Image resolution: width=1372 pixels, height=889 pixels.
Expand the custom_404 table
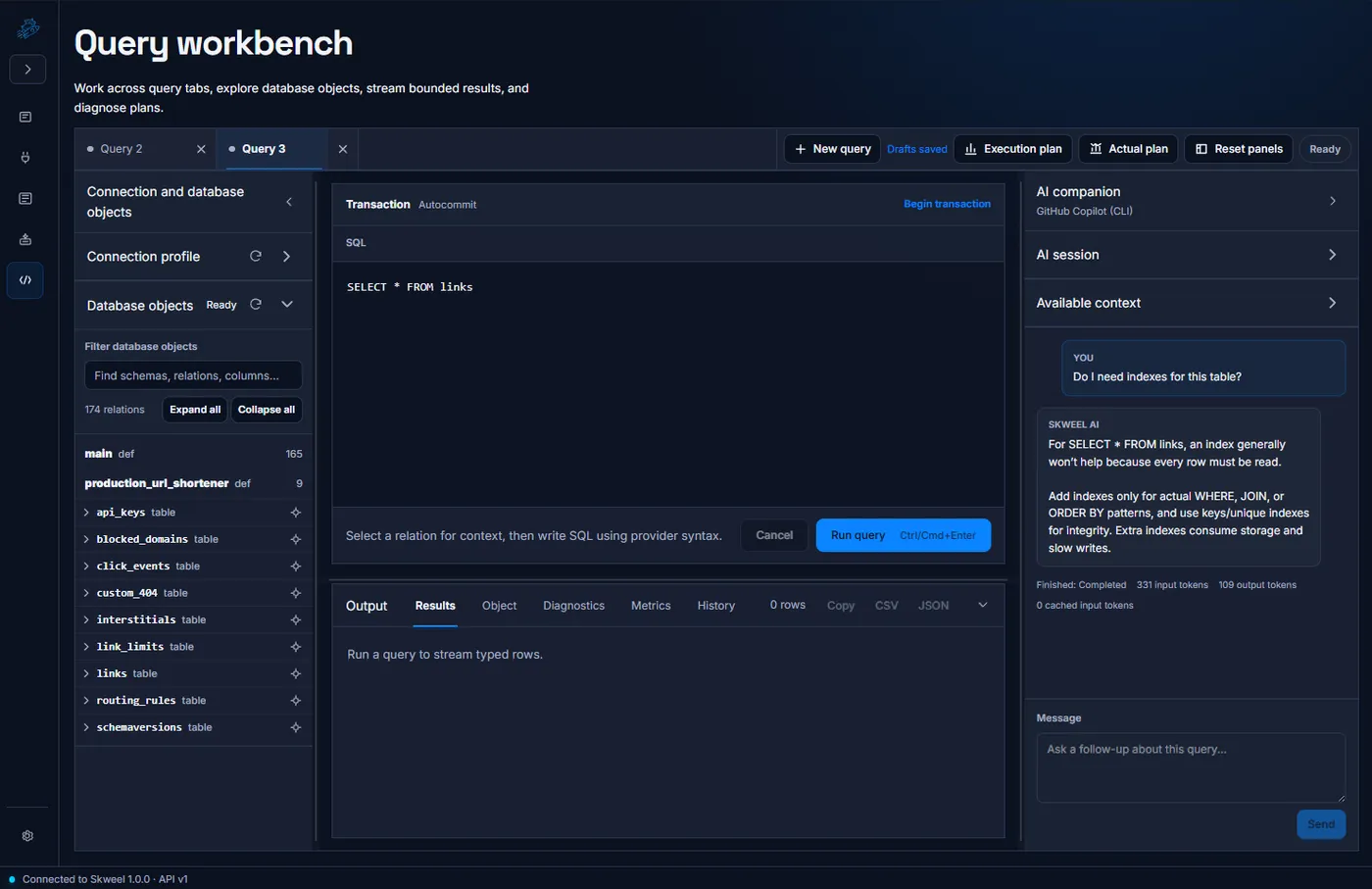(86, 593)
